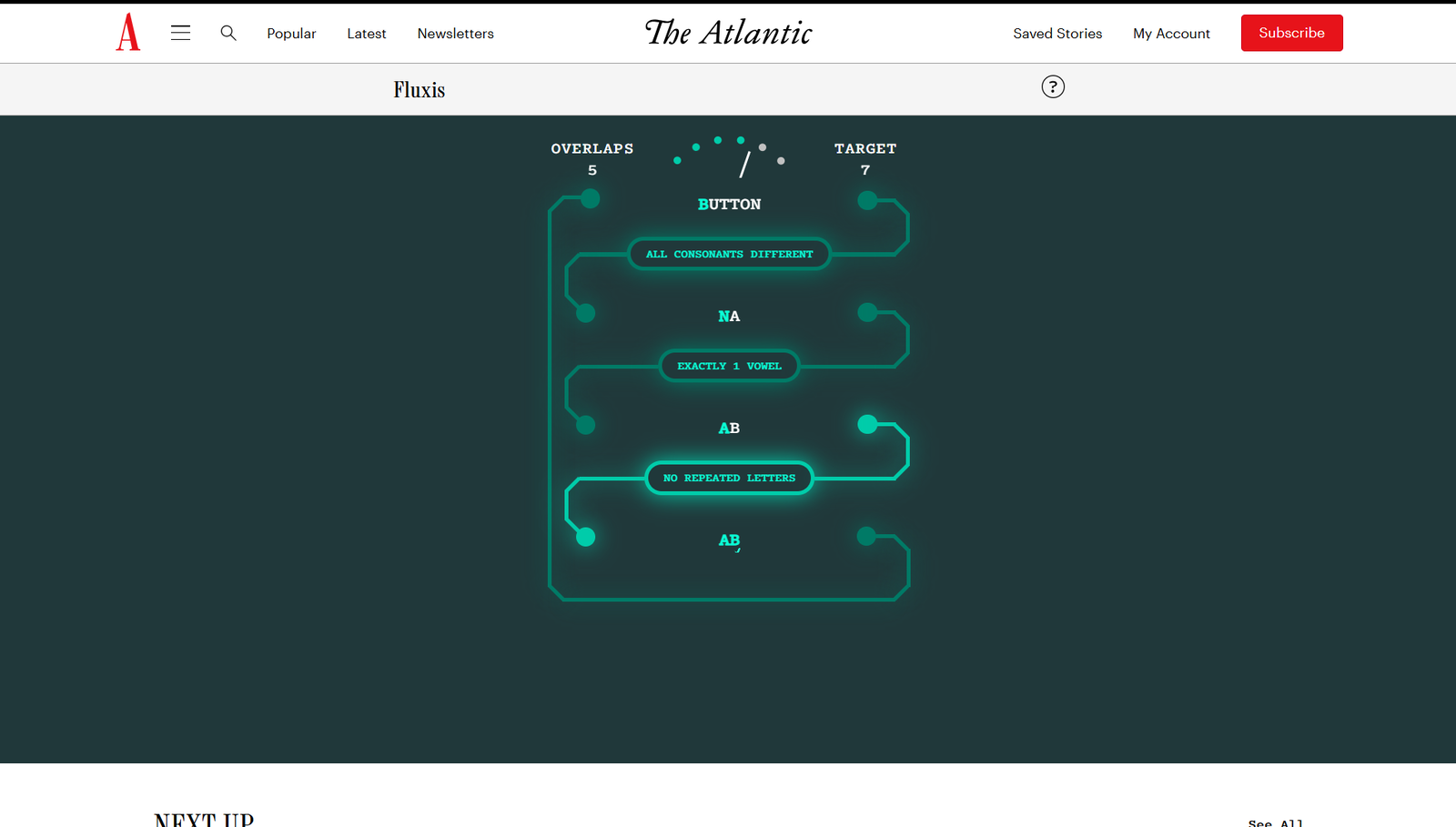Open the Fluxis help question mark
The height and width of the screenshot is (827, 1456).
click(1053, 87)
